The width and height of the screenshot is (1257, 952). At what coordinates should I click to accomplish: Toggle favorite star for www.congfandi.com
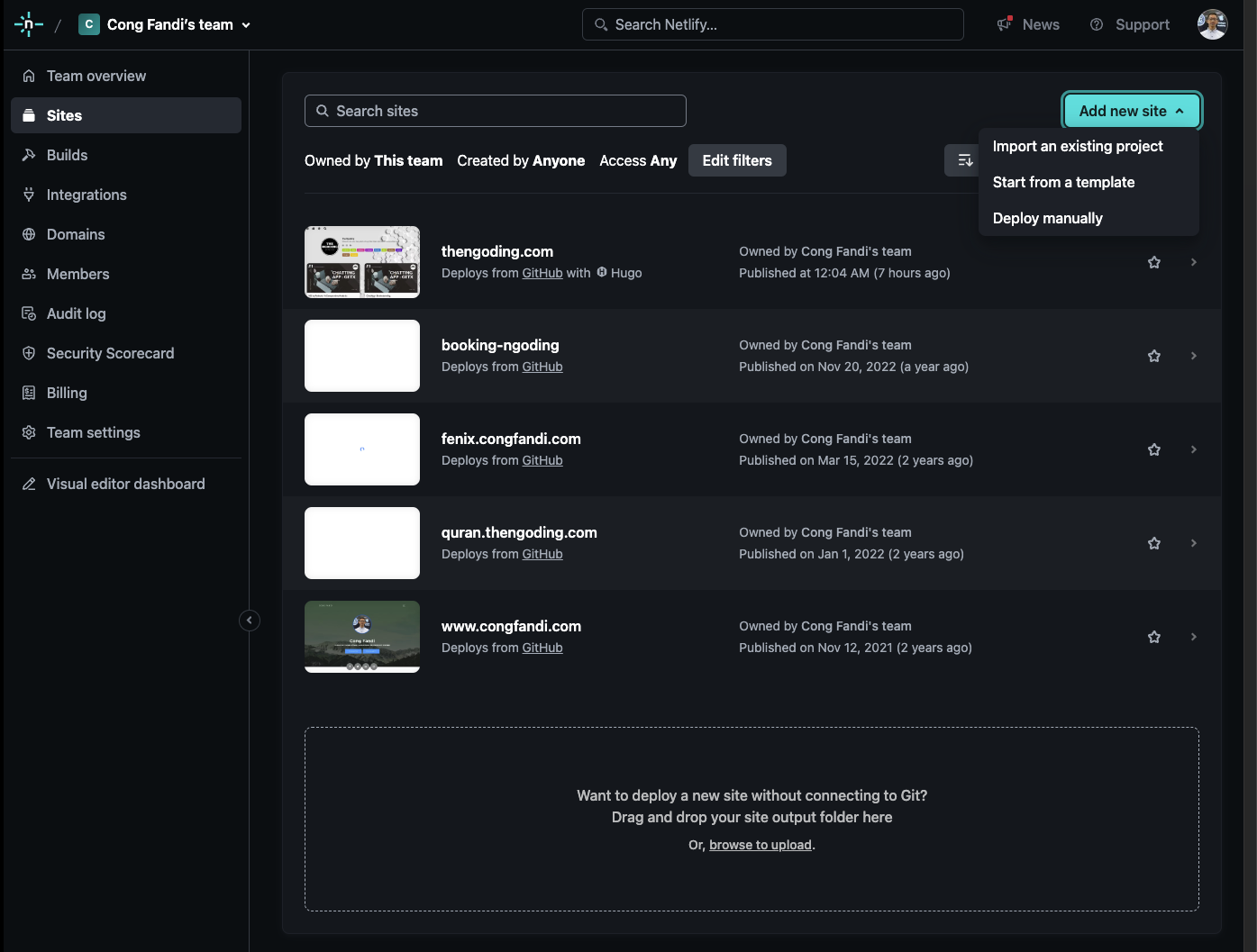pos(1154,637)
